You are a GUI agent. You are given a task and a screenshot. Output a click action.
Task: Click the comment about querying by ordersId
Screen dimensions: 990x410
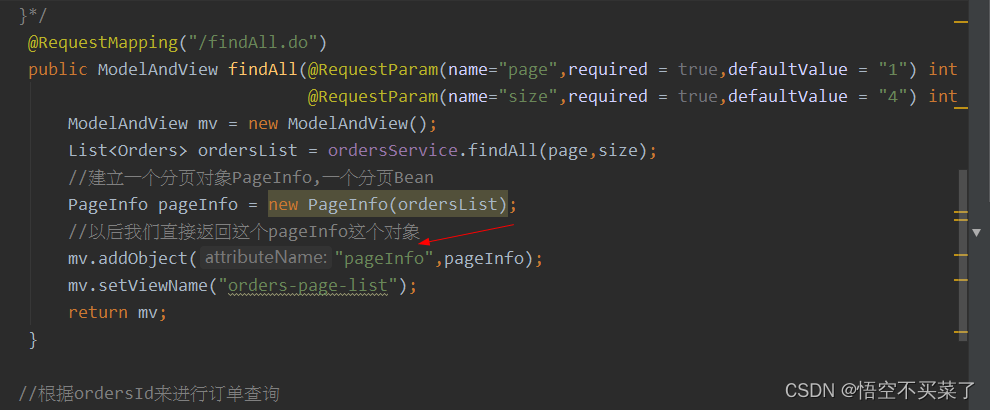[149, 394]
